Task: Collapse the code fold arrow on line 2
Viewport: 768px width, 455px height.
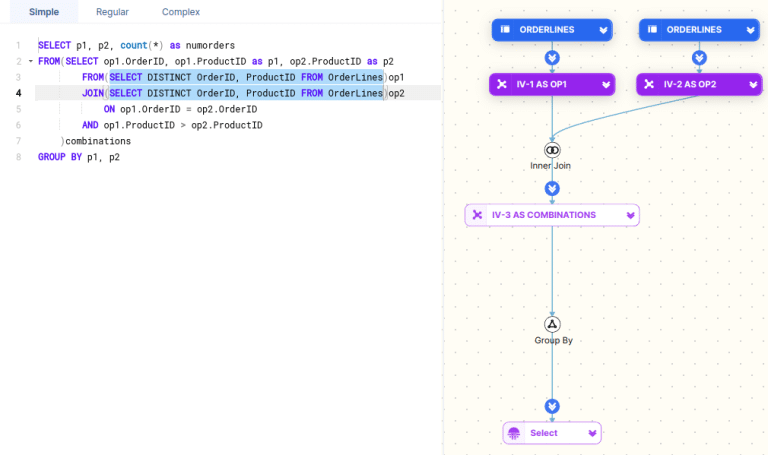Action: (x=30, y=62)
